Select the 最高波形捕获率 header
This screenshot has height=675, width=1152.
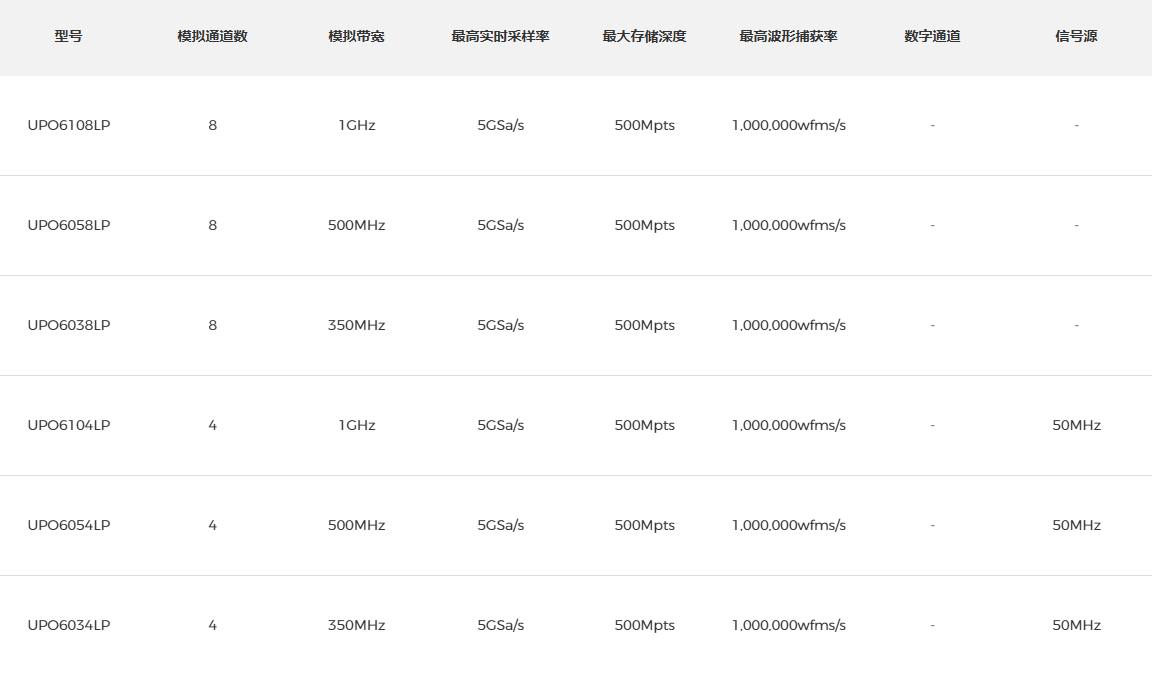(788, 36)
